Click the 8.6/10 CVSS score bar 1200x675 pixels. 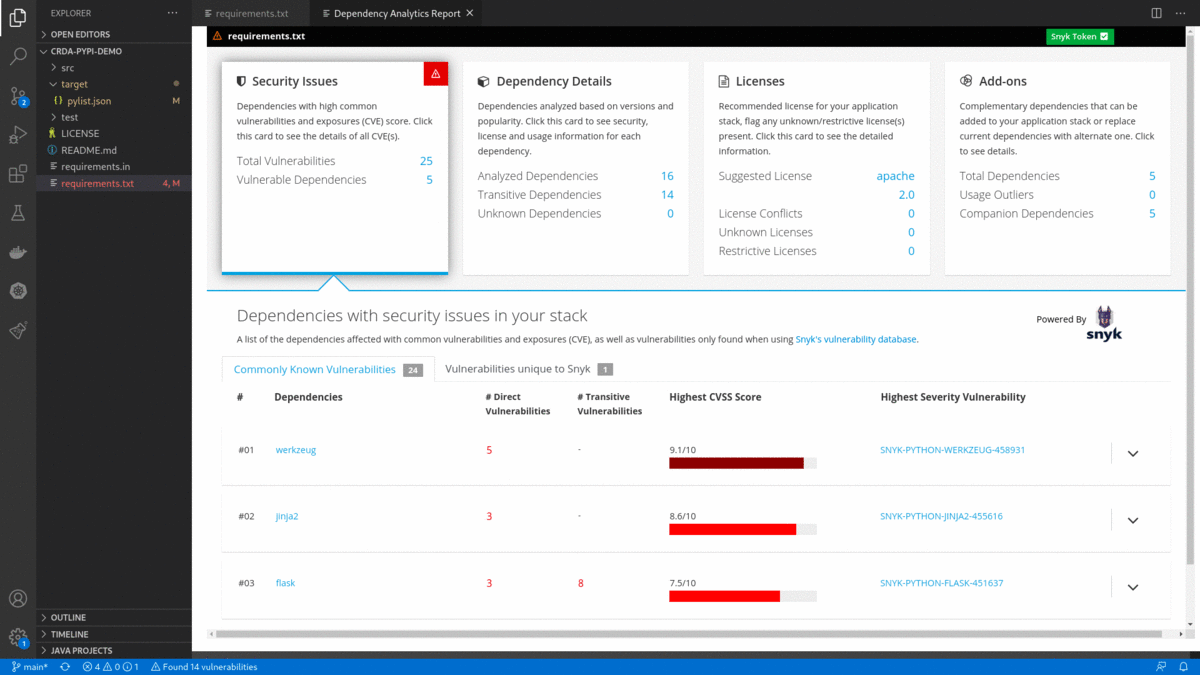point(743,529)
